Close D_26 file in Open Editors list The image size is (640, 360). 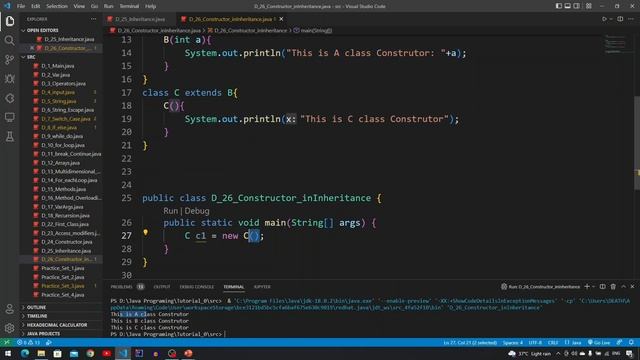click(x=32, y=48)
